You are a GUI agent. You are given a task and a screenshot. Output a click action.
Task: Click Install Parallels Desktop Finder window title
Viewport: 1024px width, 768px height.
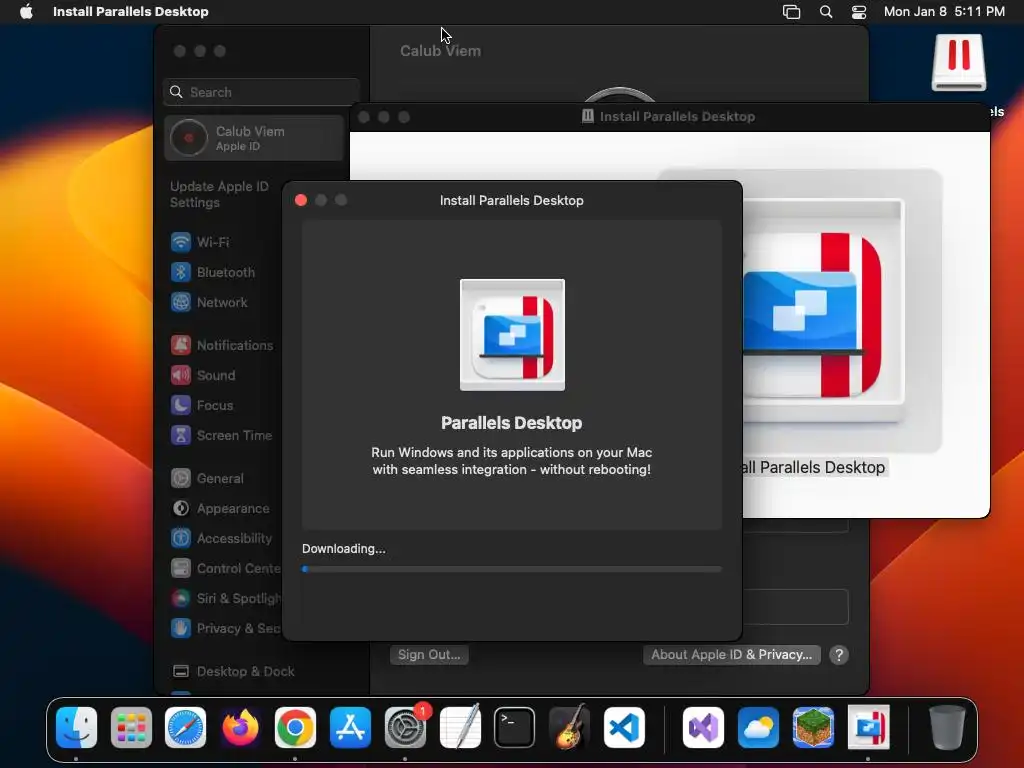[x=677, y=116]
